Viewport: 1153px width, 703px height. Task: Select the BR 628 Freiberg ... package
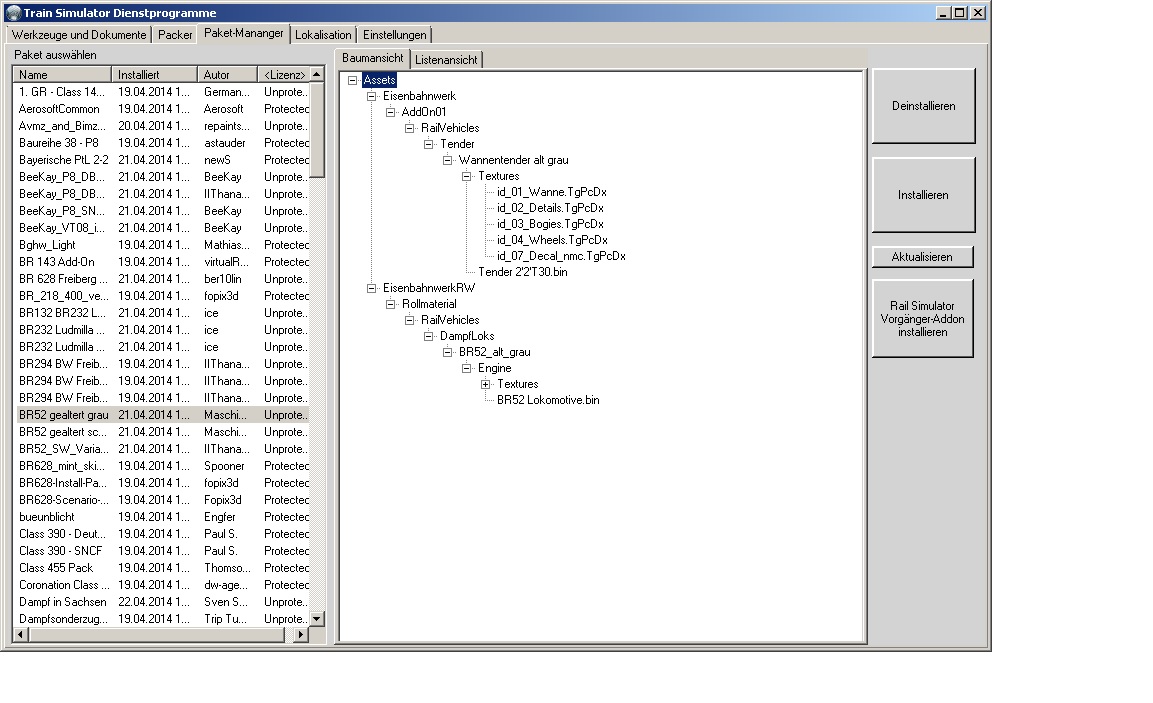click(x=162, y=279)
